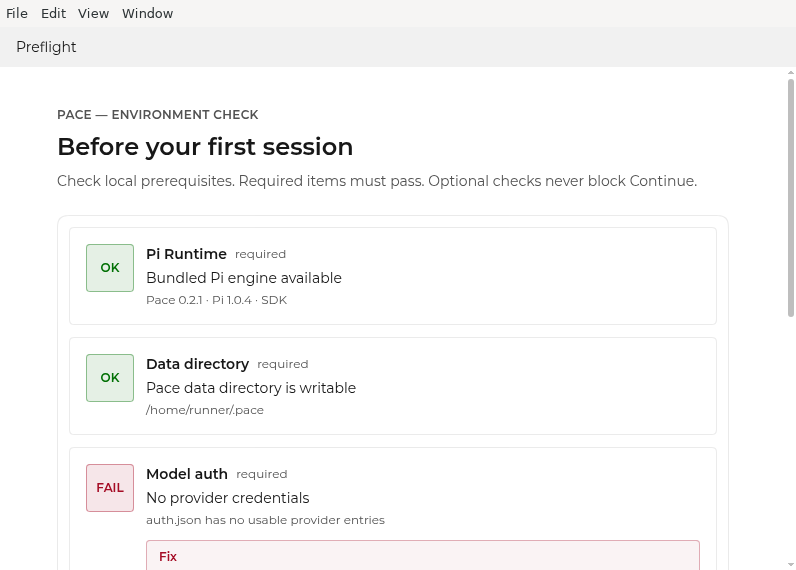The width and height of the screenshot is (796, 570).
Task: Click the Model auth heading
Action: (x=187, y=474)
